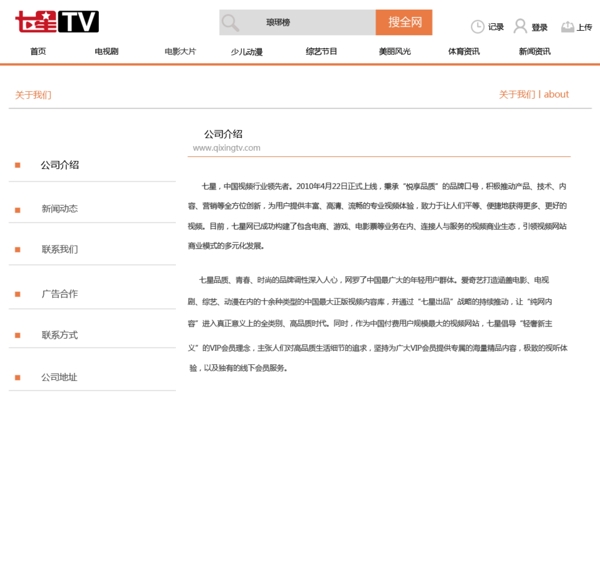Click the upload icon beside 上传

567,27
